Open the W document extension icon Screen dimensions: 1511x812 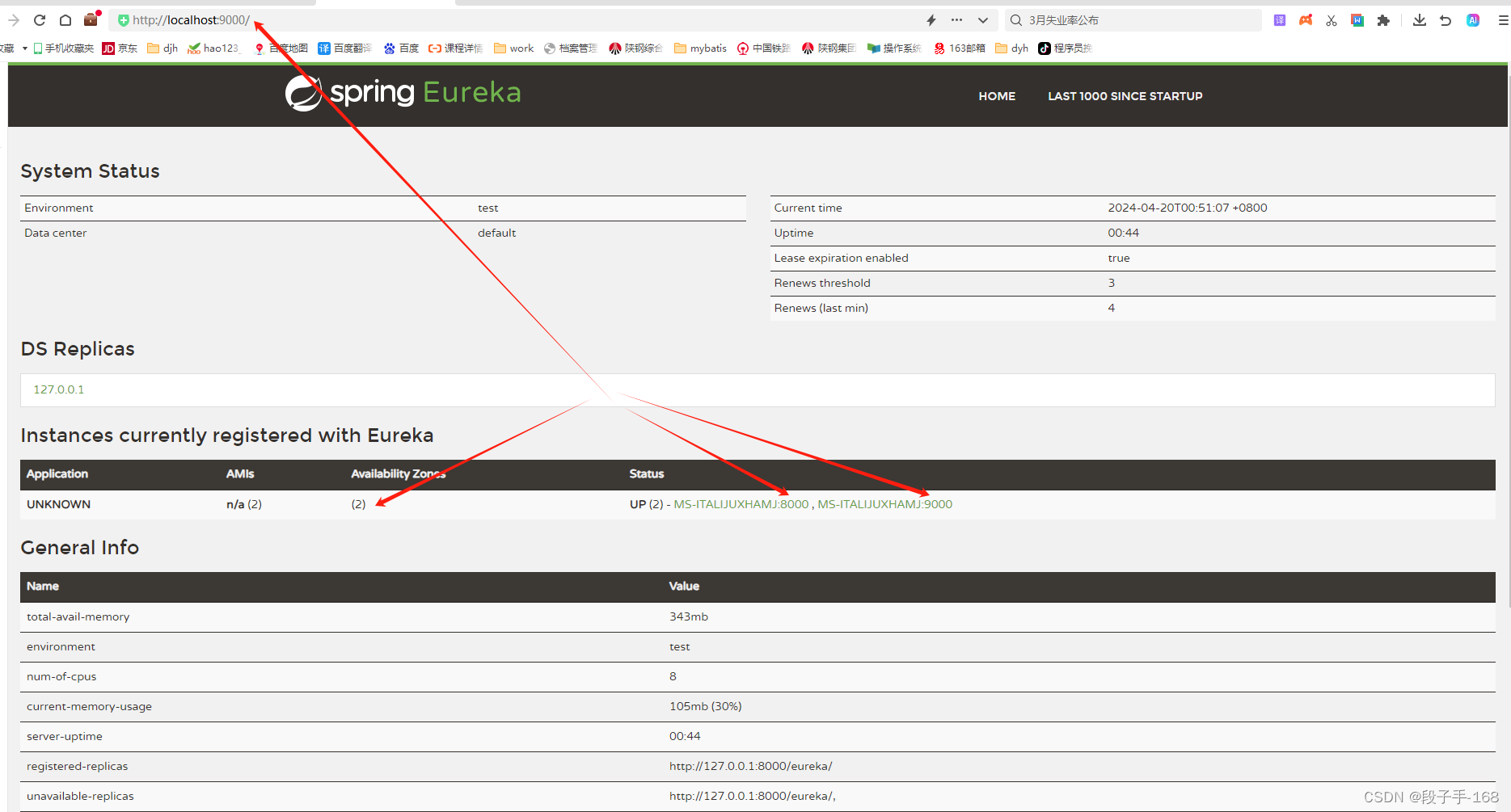(1357, 20)
